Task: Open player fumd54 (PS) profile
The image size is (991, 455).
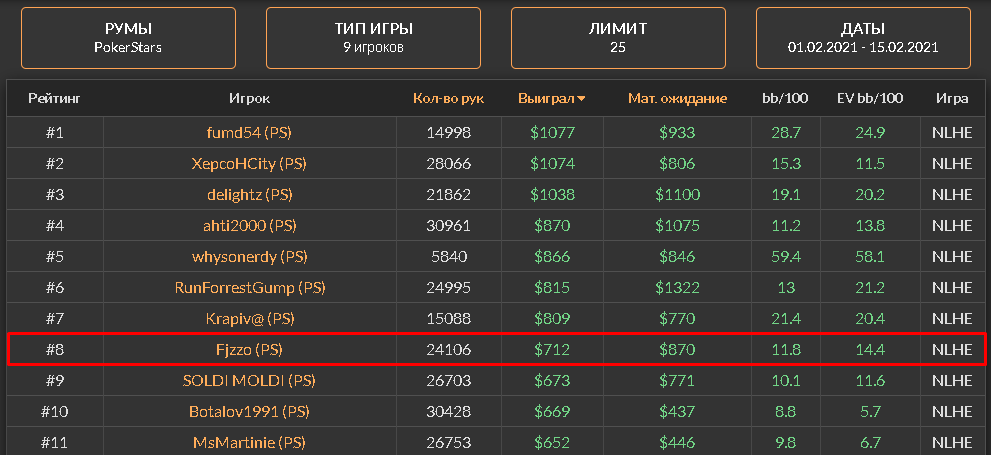Action: pyautogui.click(x=250, y=133)
